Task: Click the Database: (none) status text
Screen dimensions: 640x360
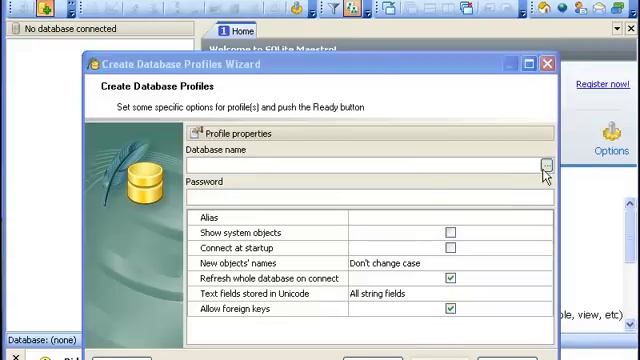Action: click(x=42, y=340)
